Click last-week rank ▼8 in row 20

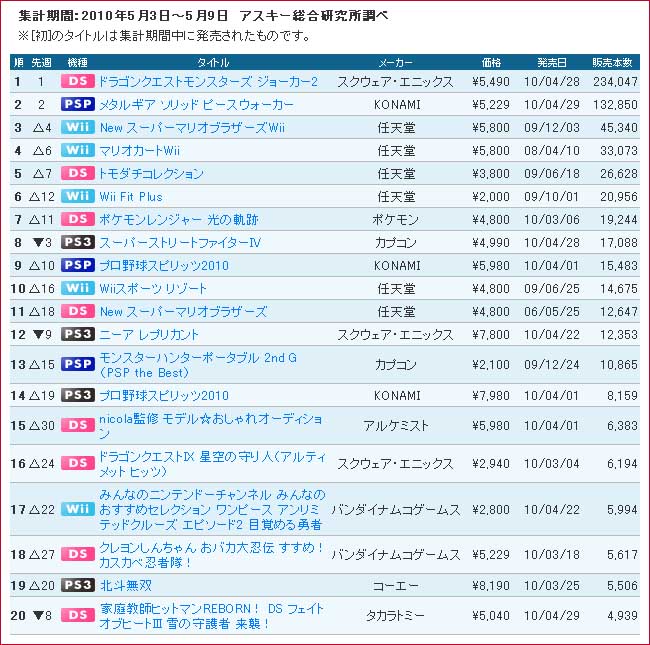point(42,616)
